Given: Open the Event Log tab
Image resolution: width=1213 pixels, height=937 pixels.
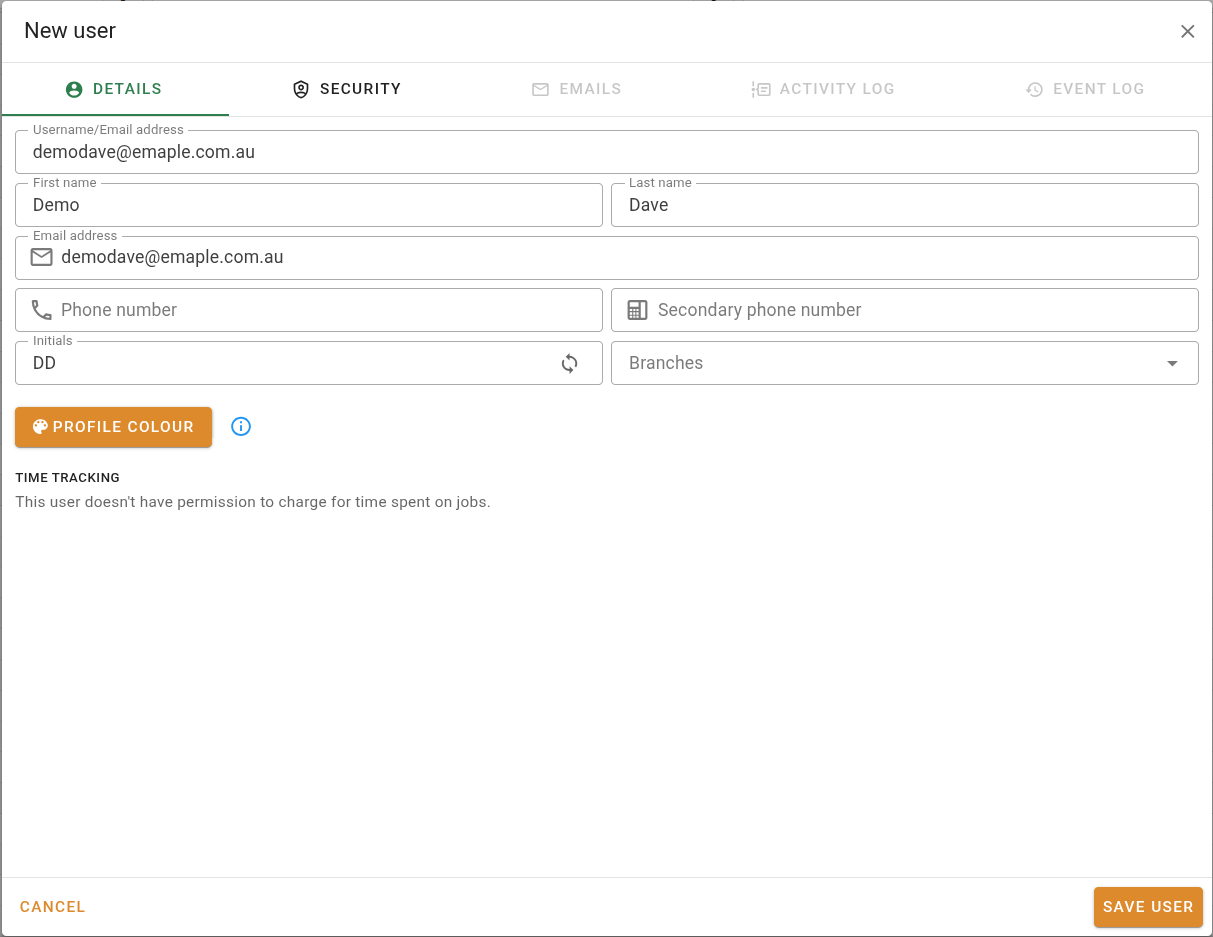Looking at the screenshot, I should point(1085,89).
